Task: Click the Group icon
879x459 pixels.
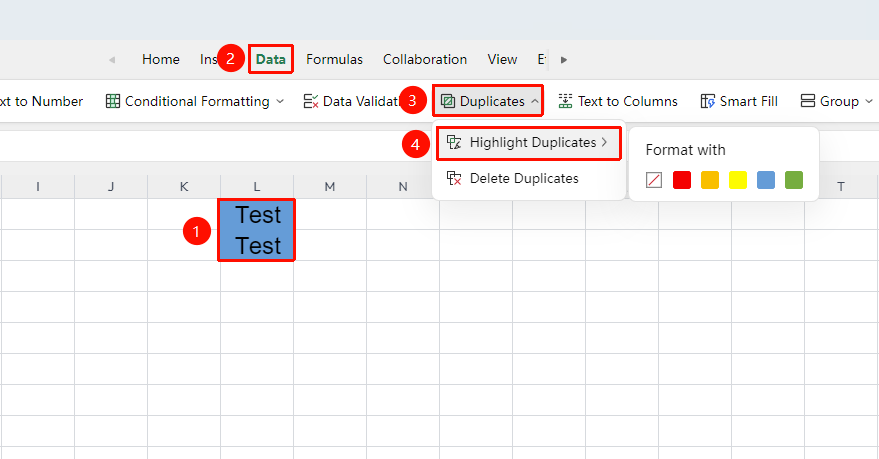Action: [x=808, y=101]
